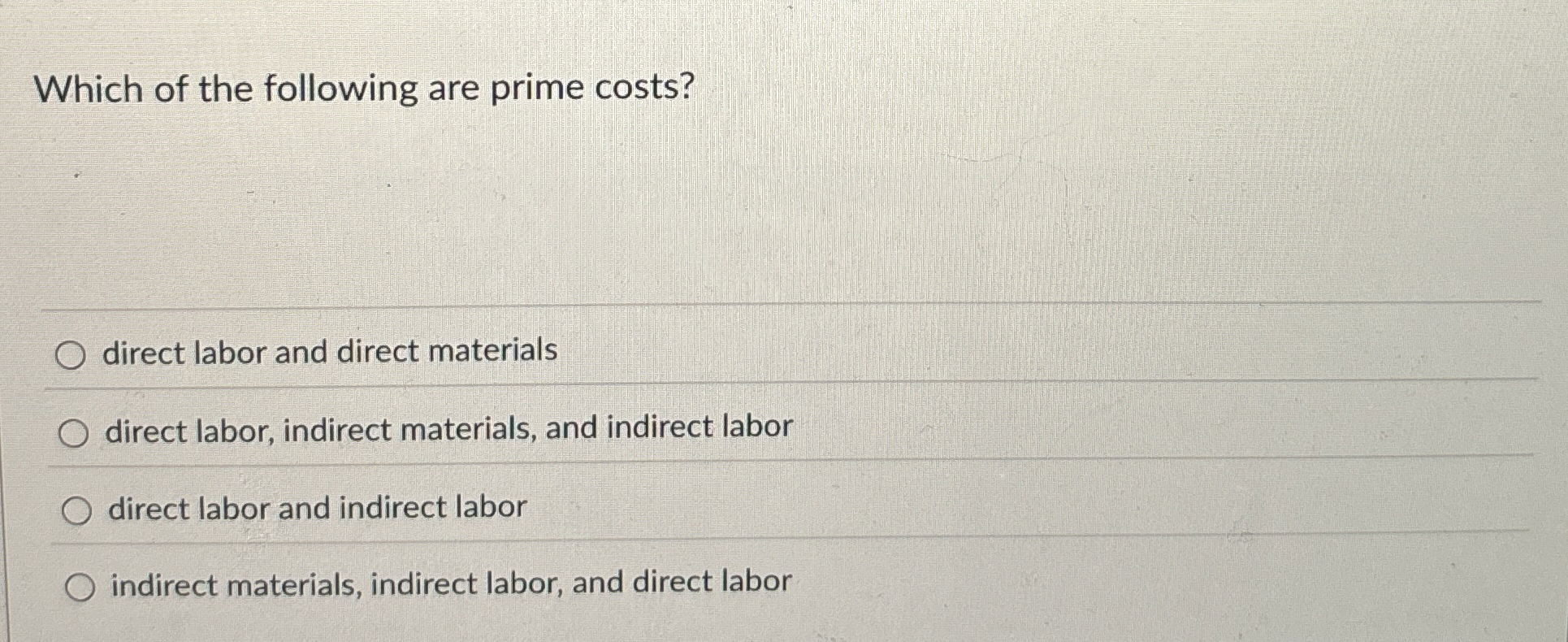Select the "direct labor and direct materials" radio button
1568x642 pixels.
click(x=73, y=352)
